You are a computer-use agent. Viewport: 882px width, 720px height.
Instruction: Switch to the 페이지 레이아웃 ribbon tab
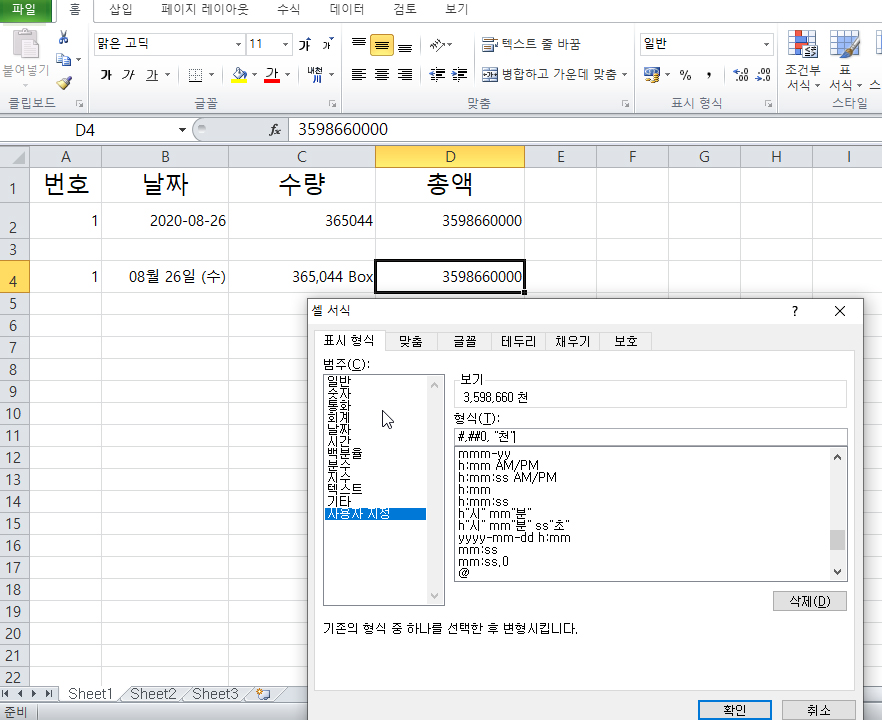(205, 9)
